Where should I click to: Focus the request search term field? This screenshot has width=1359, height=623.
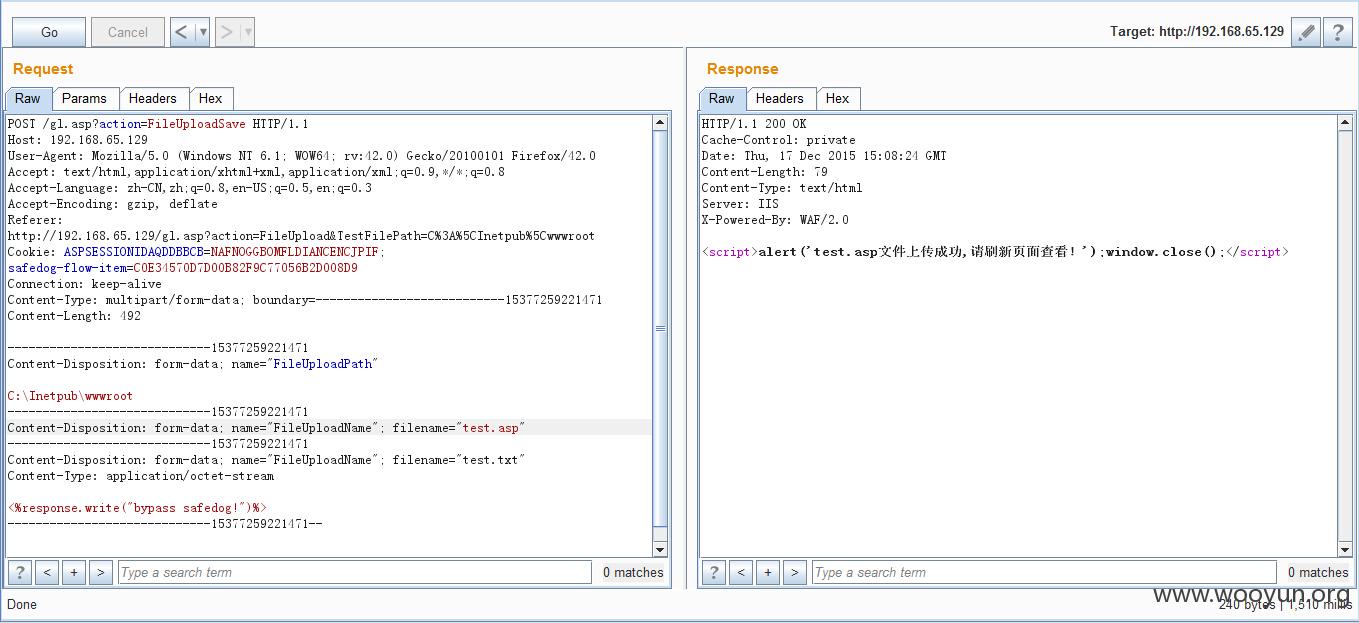coord(355,572)
